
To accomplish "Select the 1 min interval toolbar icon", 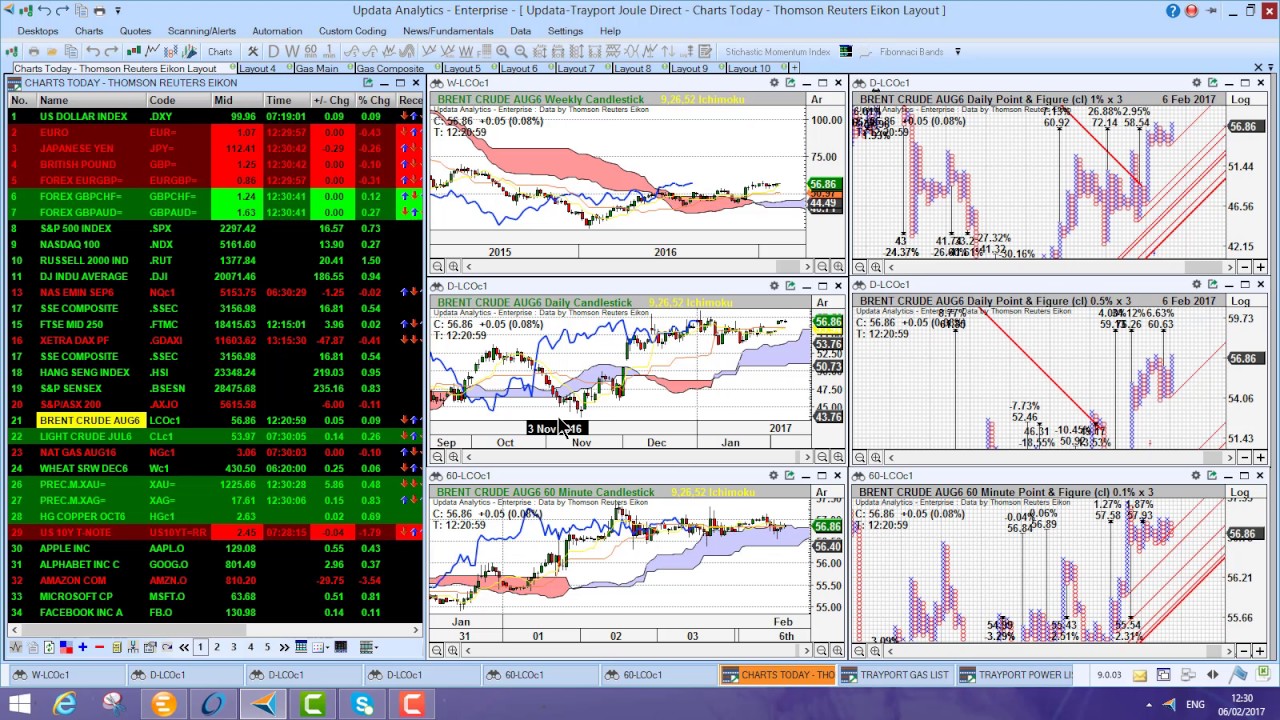I will (329, 51).
